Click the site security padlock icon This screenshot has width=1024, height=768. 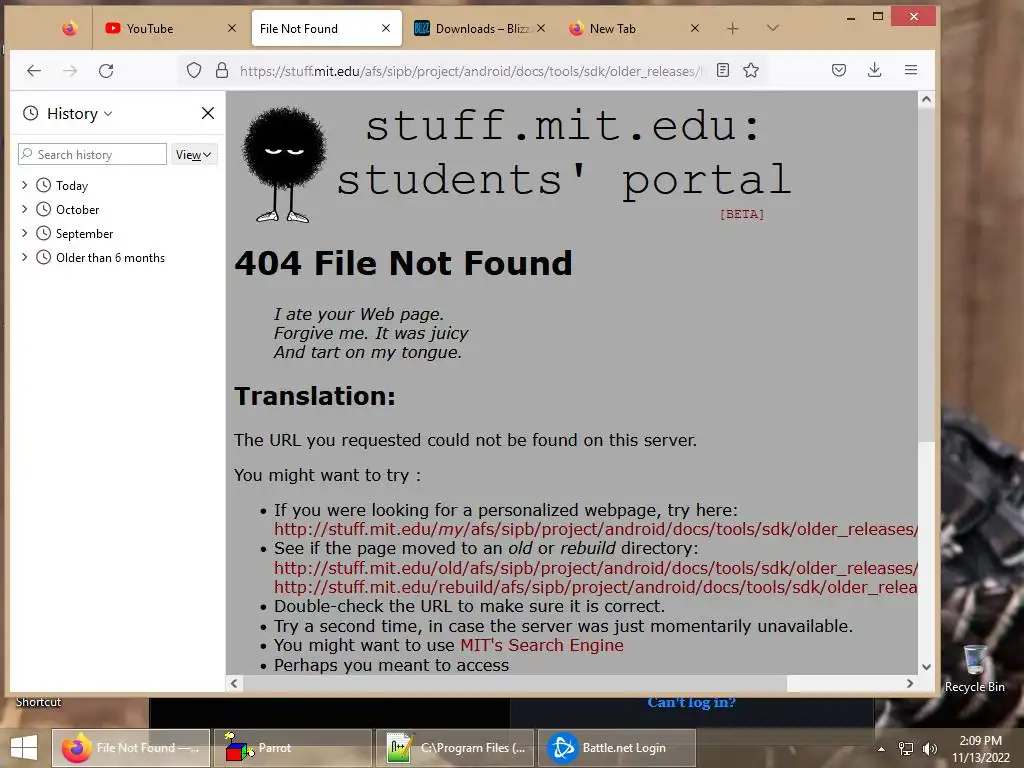click(x=222, y=70)
